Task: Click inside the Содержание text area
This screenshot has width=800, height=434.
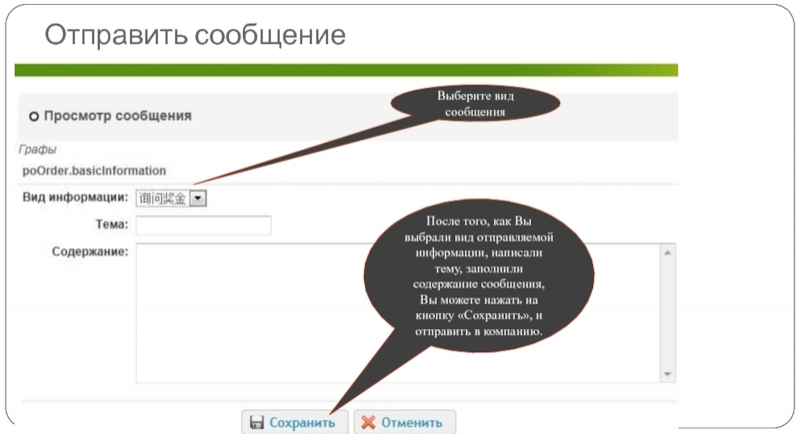Action: (398, 313)
